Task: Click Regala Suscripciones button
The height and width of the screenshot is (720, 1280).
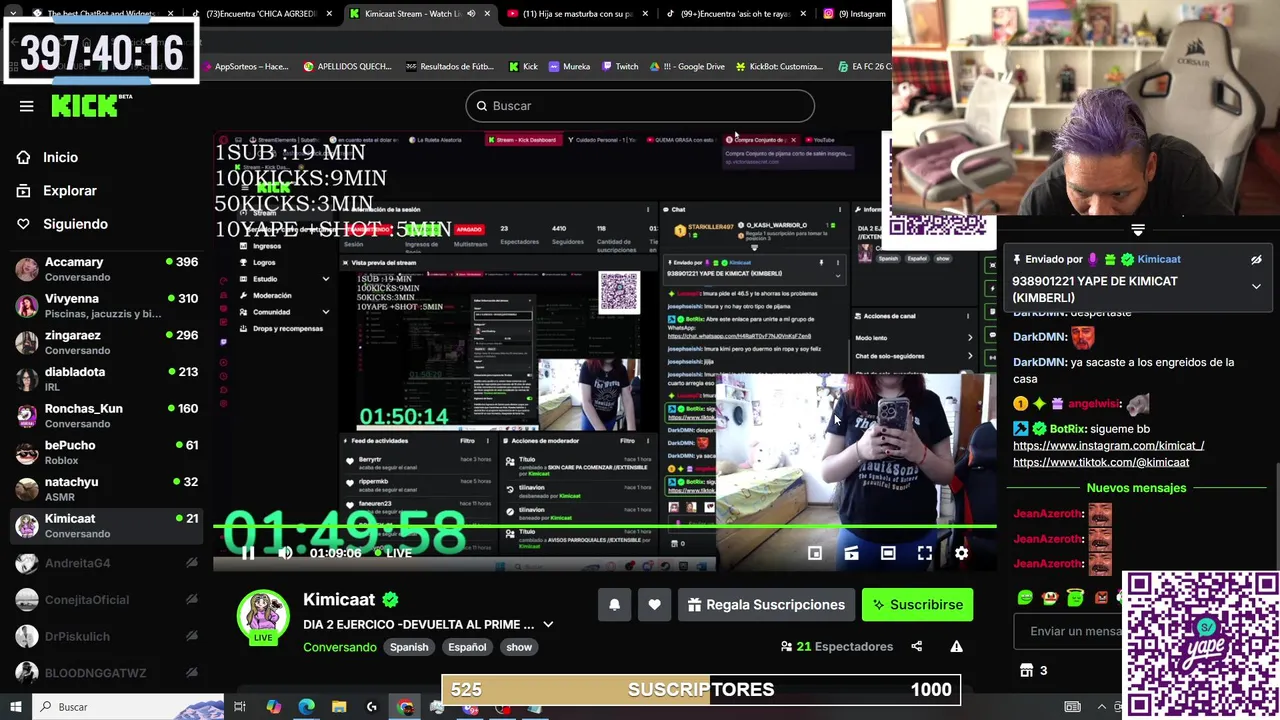Action: (x=766, y=604)
